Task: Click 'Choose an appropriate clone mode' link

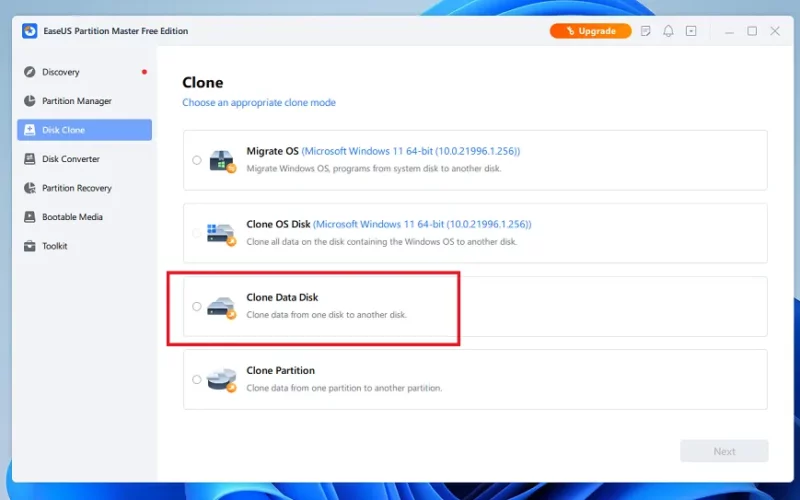Action: [259, 103]
